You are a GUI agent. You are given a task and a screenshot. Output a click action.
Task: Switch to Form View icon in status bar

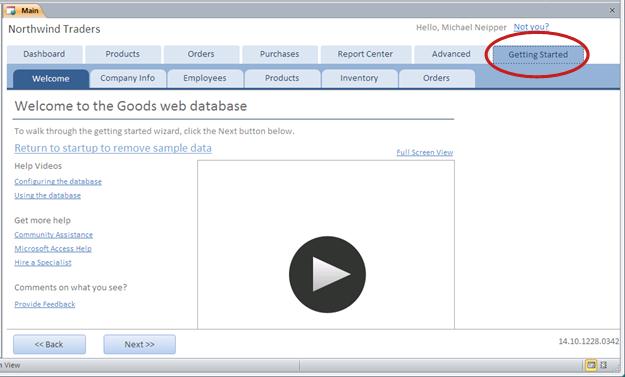pyautogui.click(x=591, y=365)
